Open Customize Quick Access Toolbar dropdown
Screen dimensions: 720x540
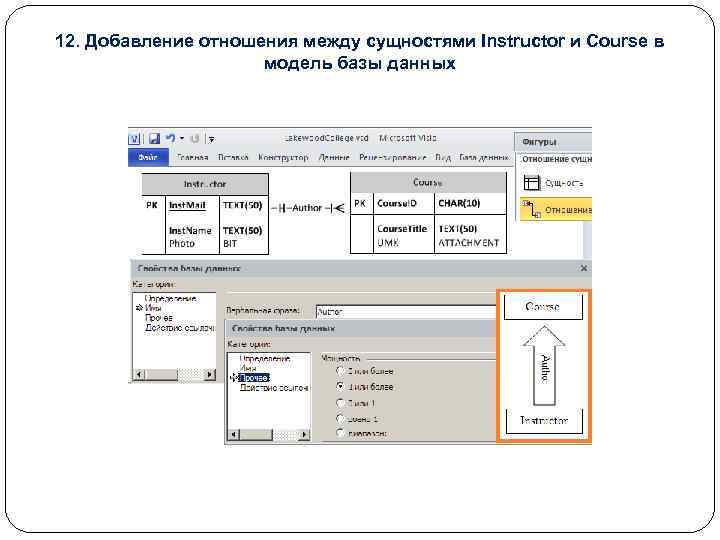tap(212, 139)
